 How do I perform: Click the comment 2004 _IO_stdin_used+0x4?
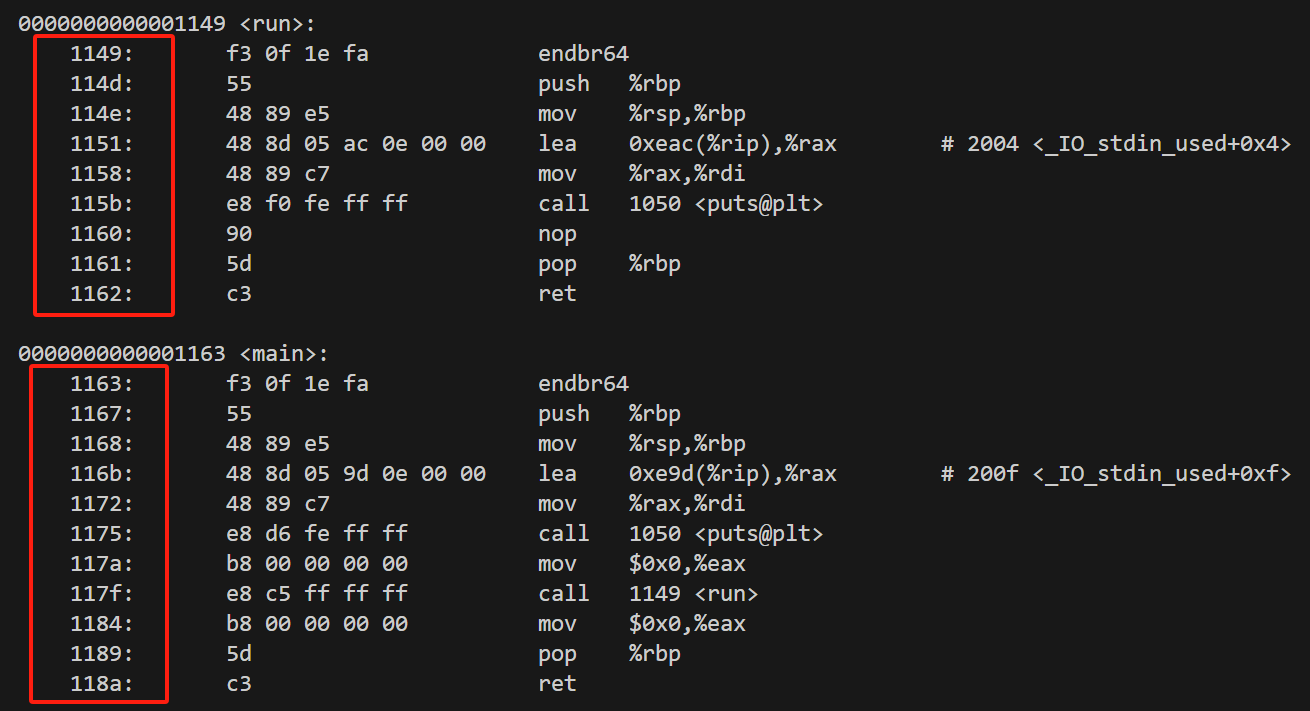1116,143
